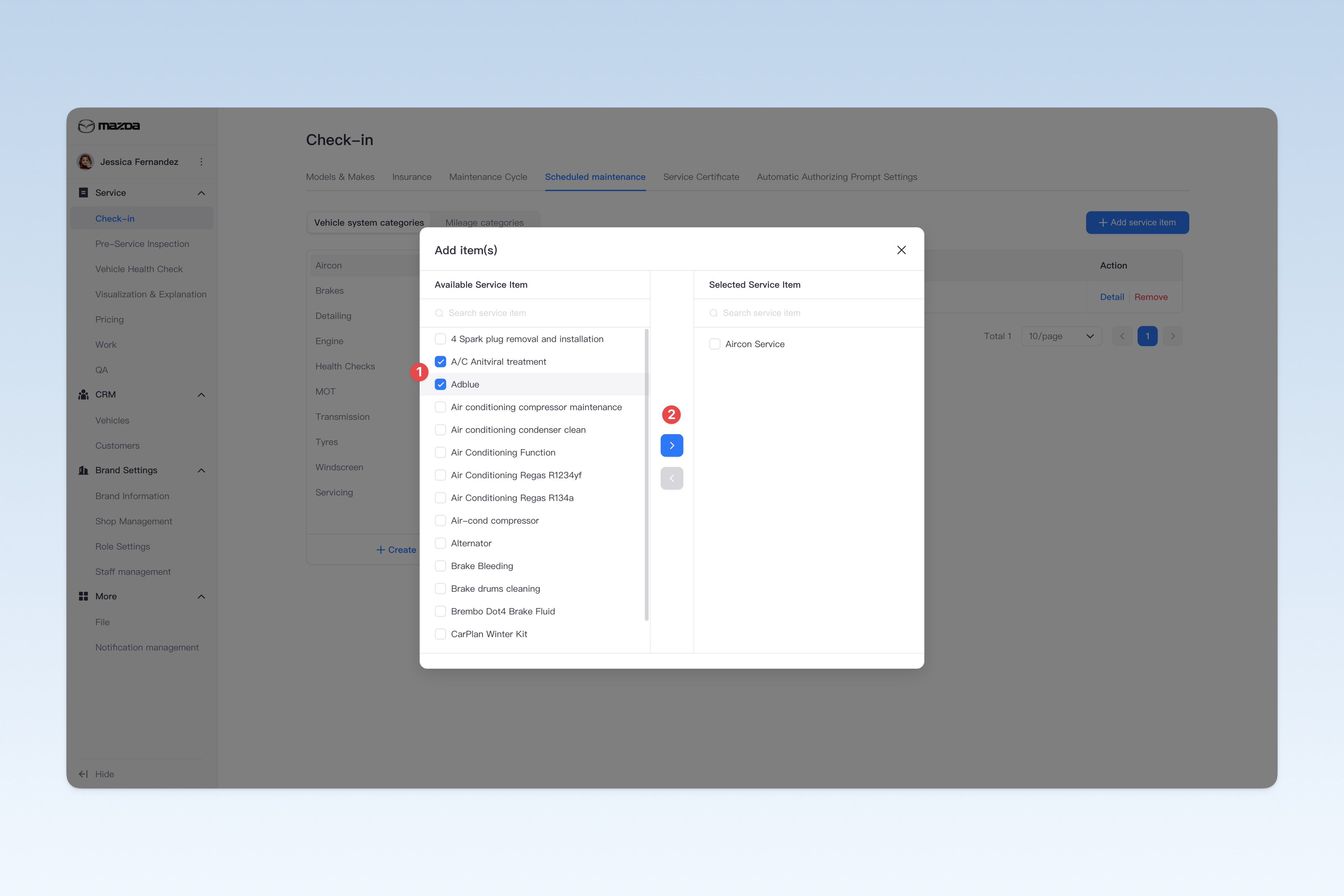
Task: Click the Hide sidebar arrow icon
Action: (83, 774)
